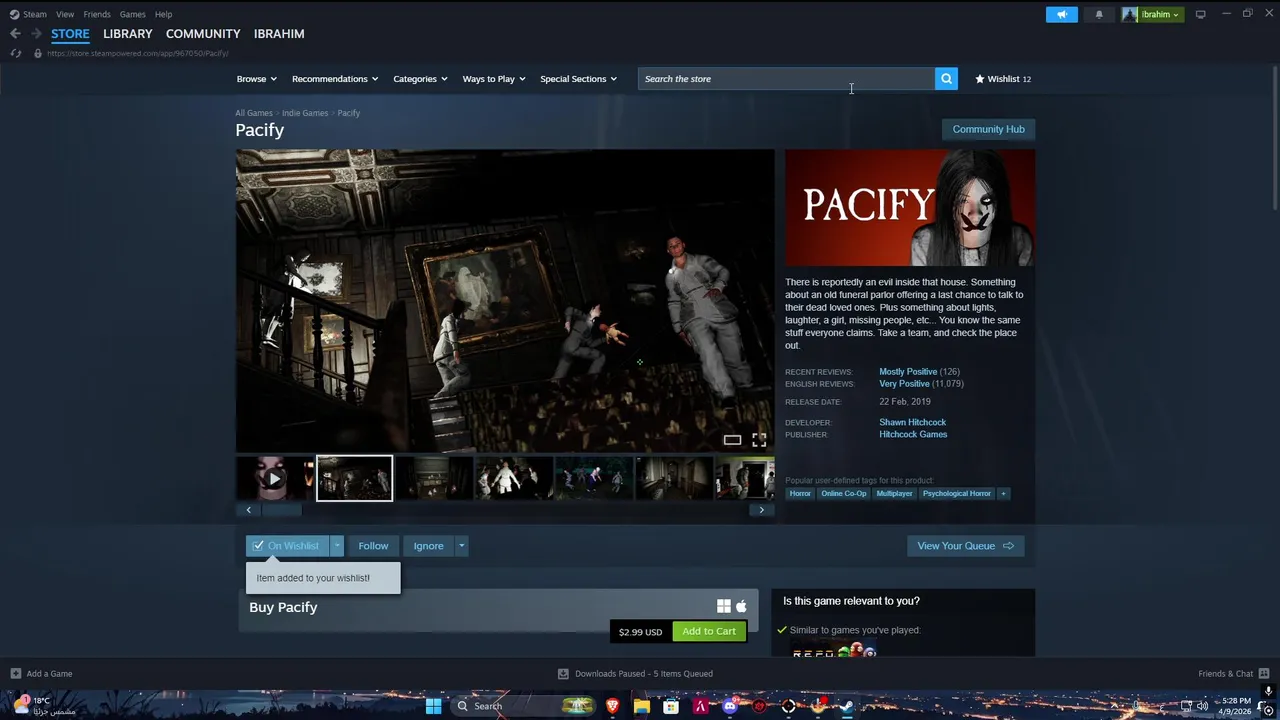Open Discord from the taskbar

coord(730,706)
